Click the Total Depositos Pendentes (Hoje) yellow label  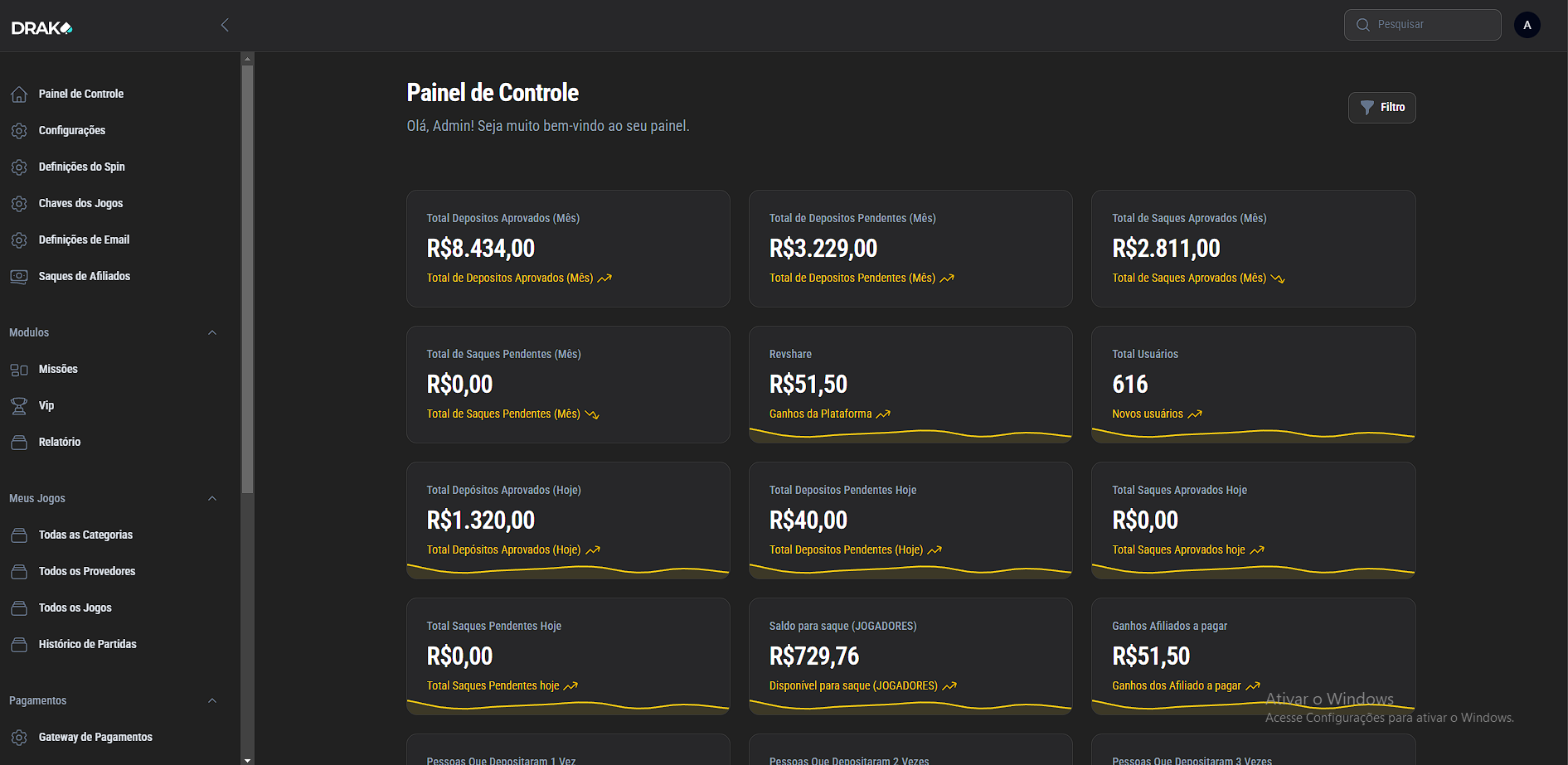846,550
